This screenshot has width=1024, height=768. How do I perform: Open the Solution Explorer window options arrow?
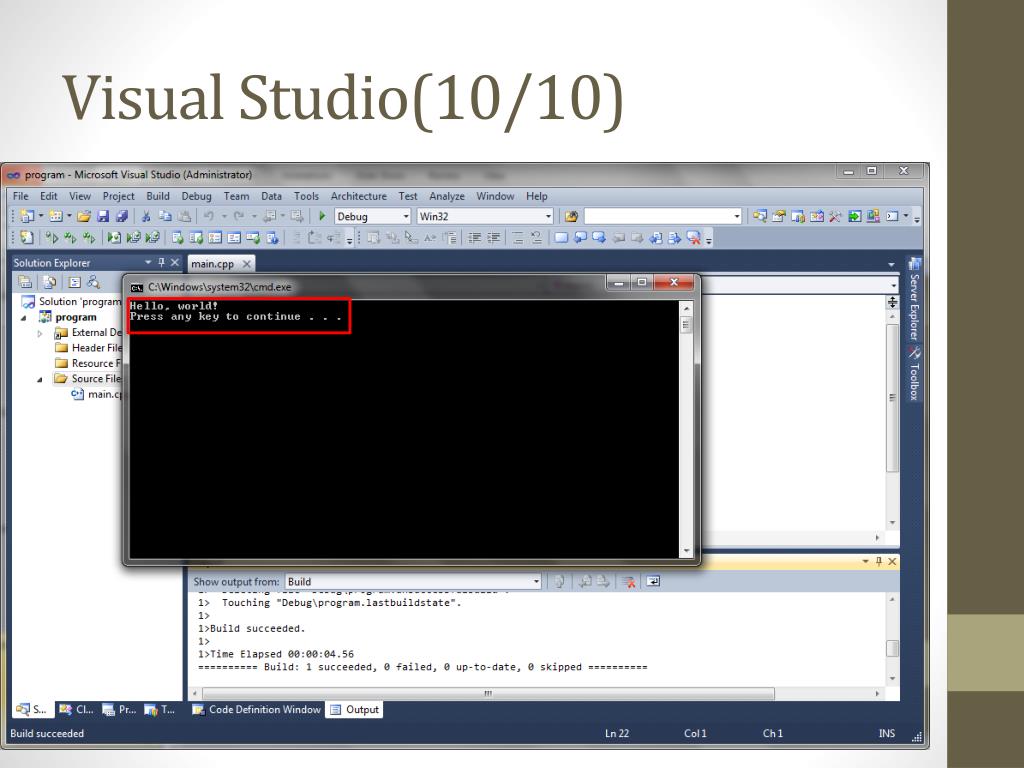tap(148, 263)
